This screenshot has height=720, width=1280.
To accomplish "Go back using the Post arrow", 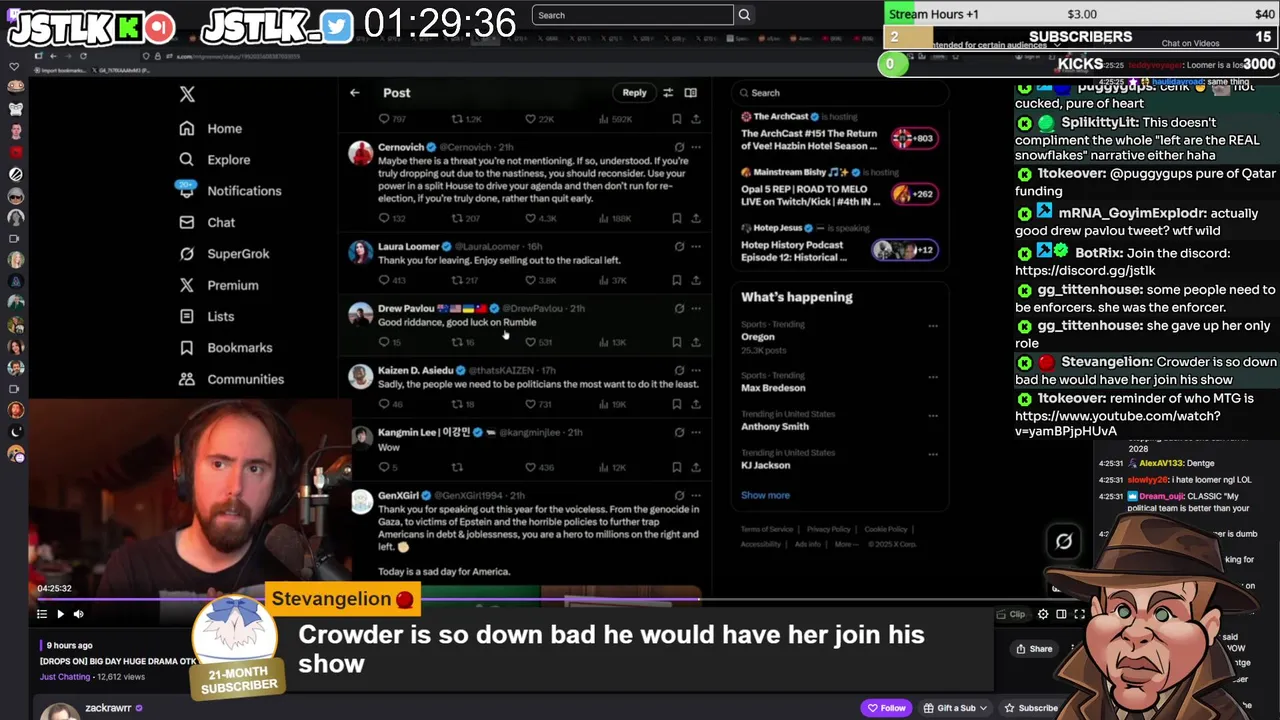I will tap(354, 92).
